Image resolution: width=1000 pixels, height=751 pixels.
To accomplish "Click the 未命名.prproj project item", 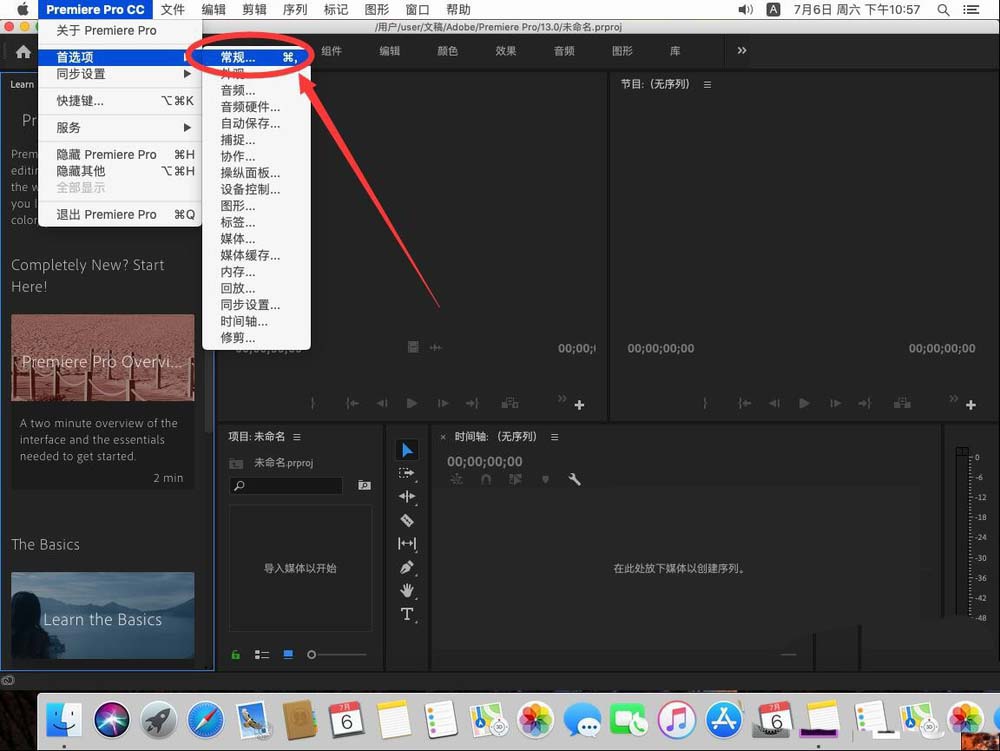I will tap(284, 463).
